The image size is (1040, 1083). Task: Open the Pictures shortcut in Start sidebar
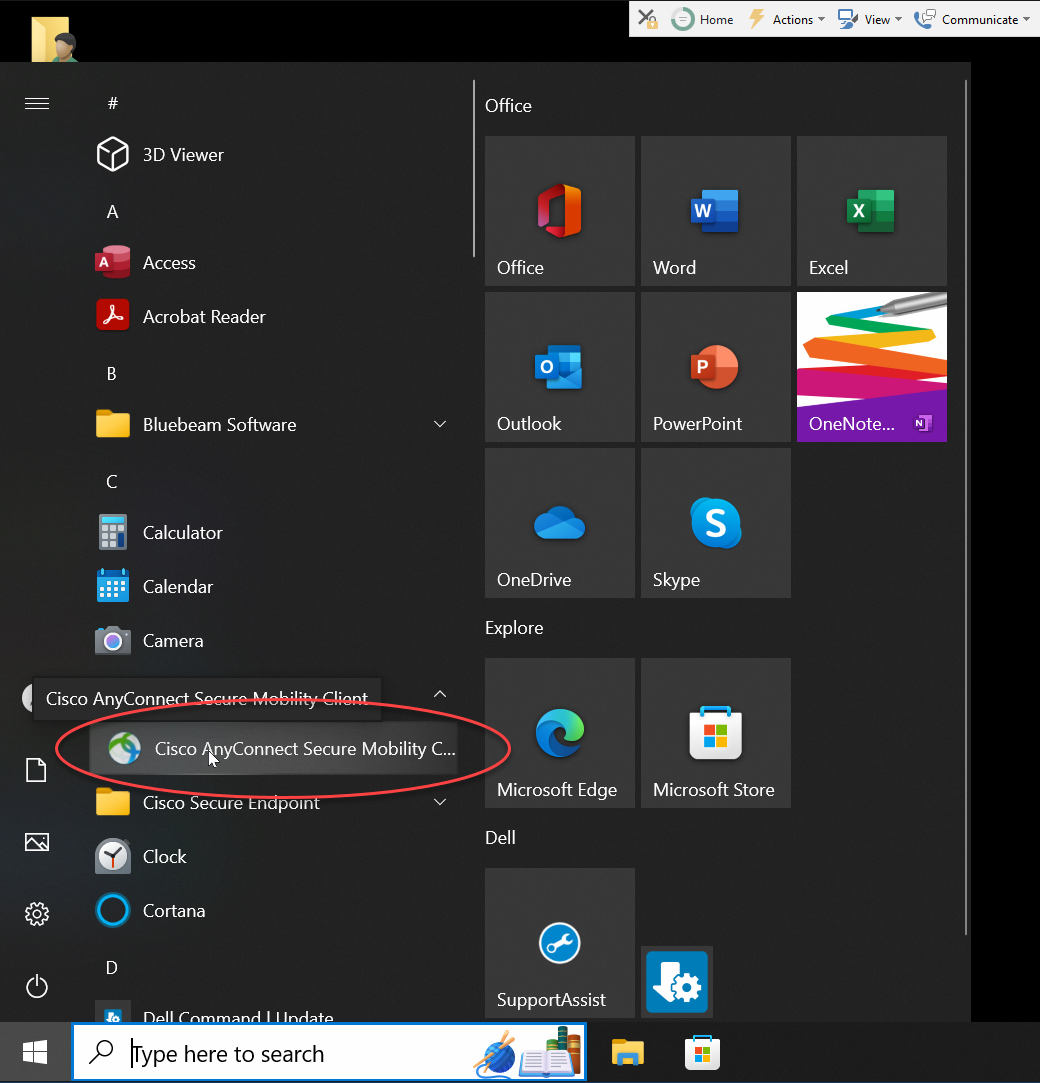tap(37, 842)
